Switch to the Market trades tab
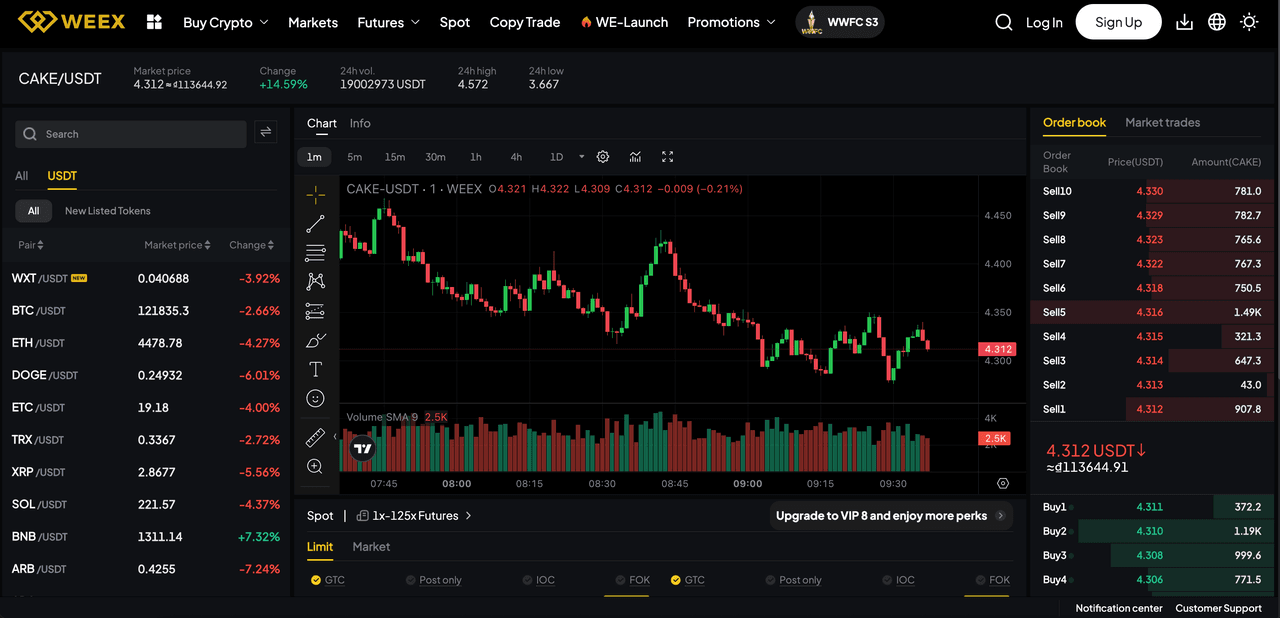Image resolution: width=1280 pixels, height=618 pixels. pyautogui.click(x=1162, y=123)
